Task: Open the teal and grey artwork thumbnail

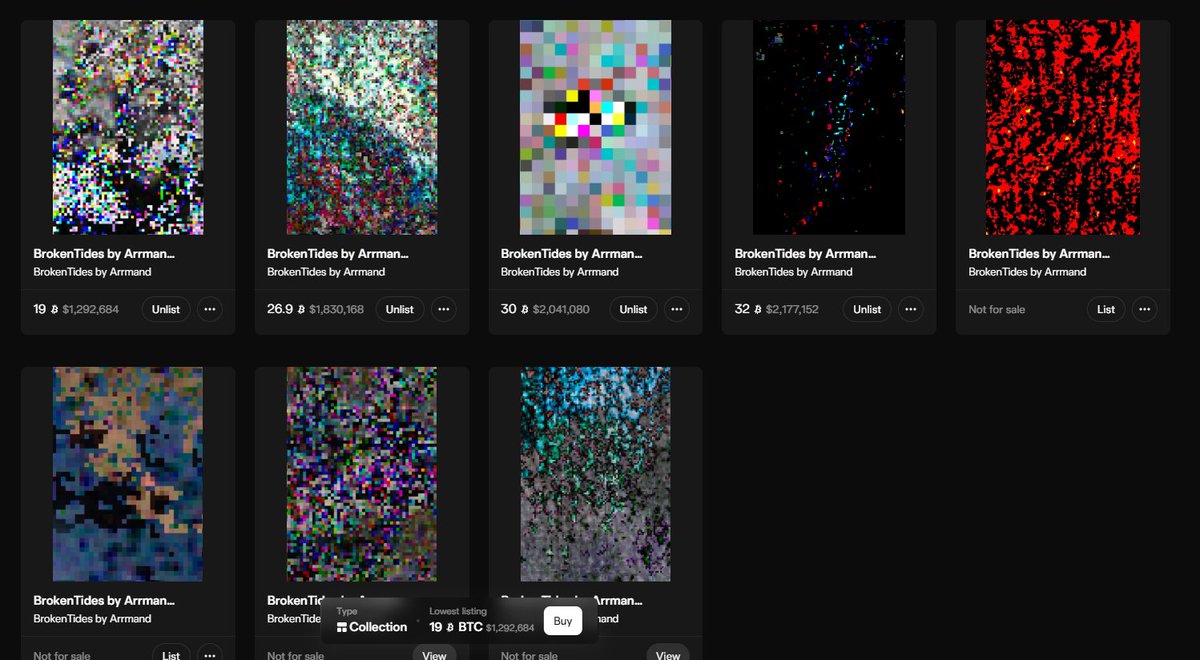Action: (x=595, y=474)
